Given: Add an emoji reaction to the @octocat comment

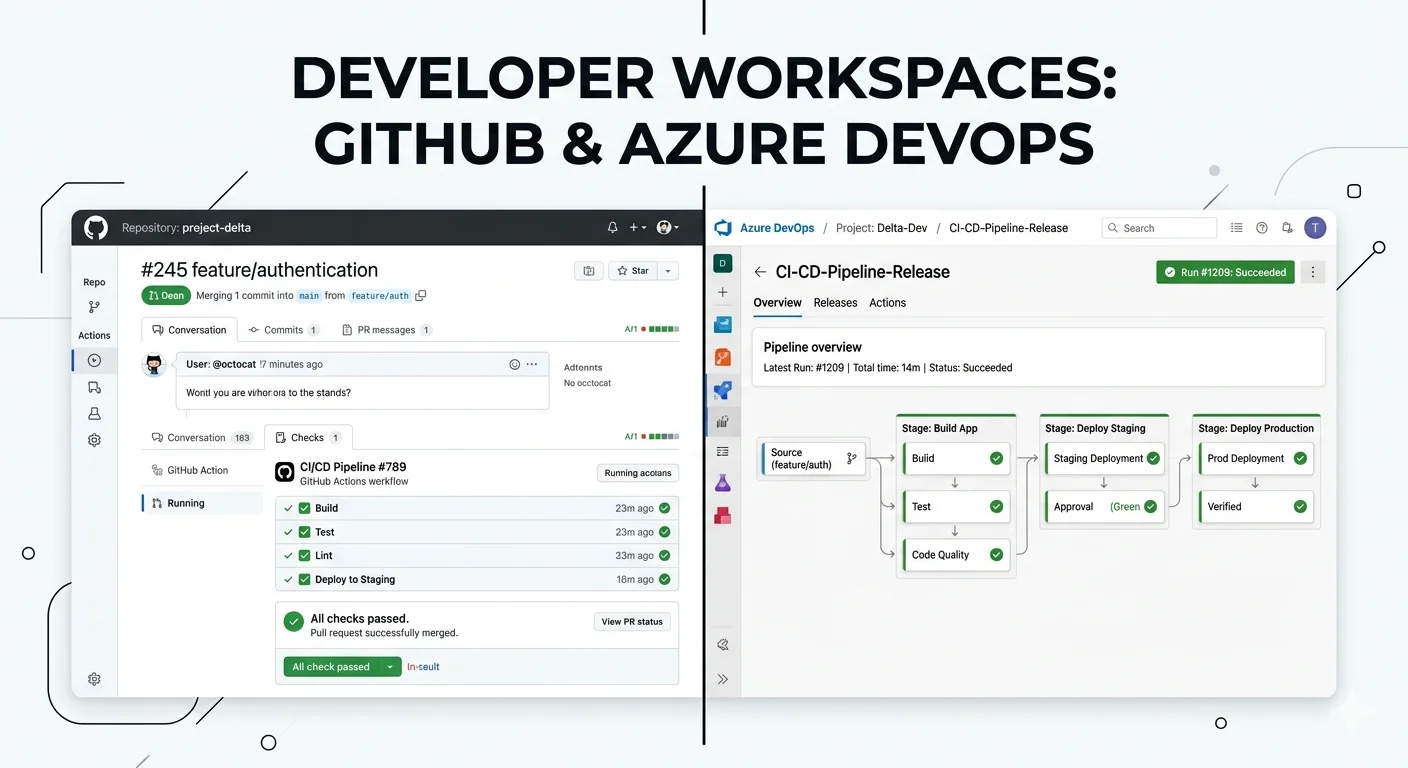Looking at the screenshot, I should coord(515,364).
